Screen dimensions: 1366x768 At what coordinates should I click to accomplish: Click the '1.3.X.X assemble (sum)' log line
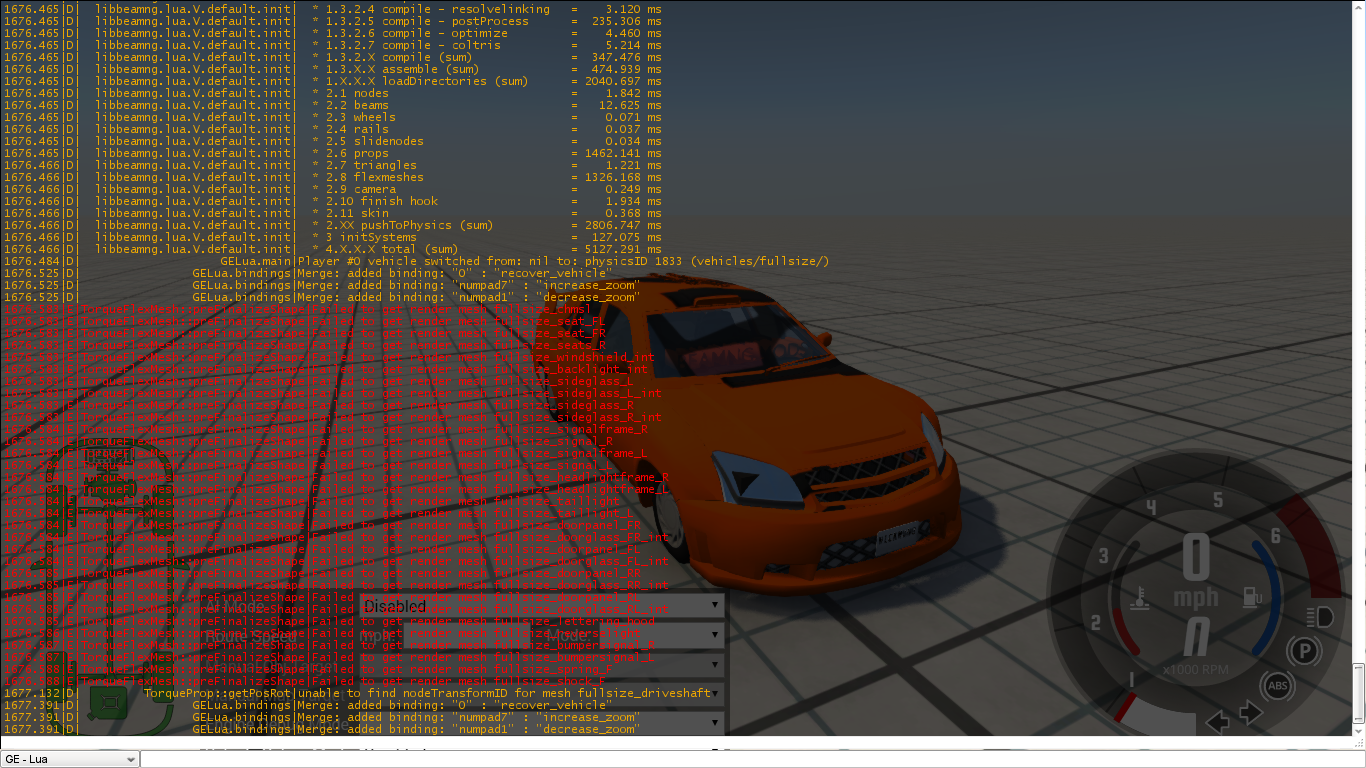click(332, 69)
